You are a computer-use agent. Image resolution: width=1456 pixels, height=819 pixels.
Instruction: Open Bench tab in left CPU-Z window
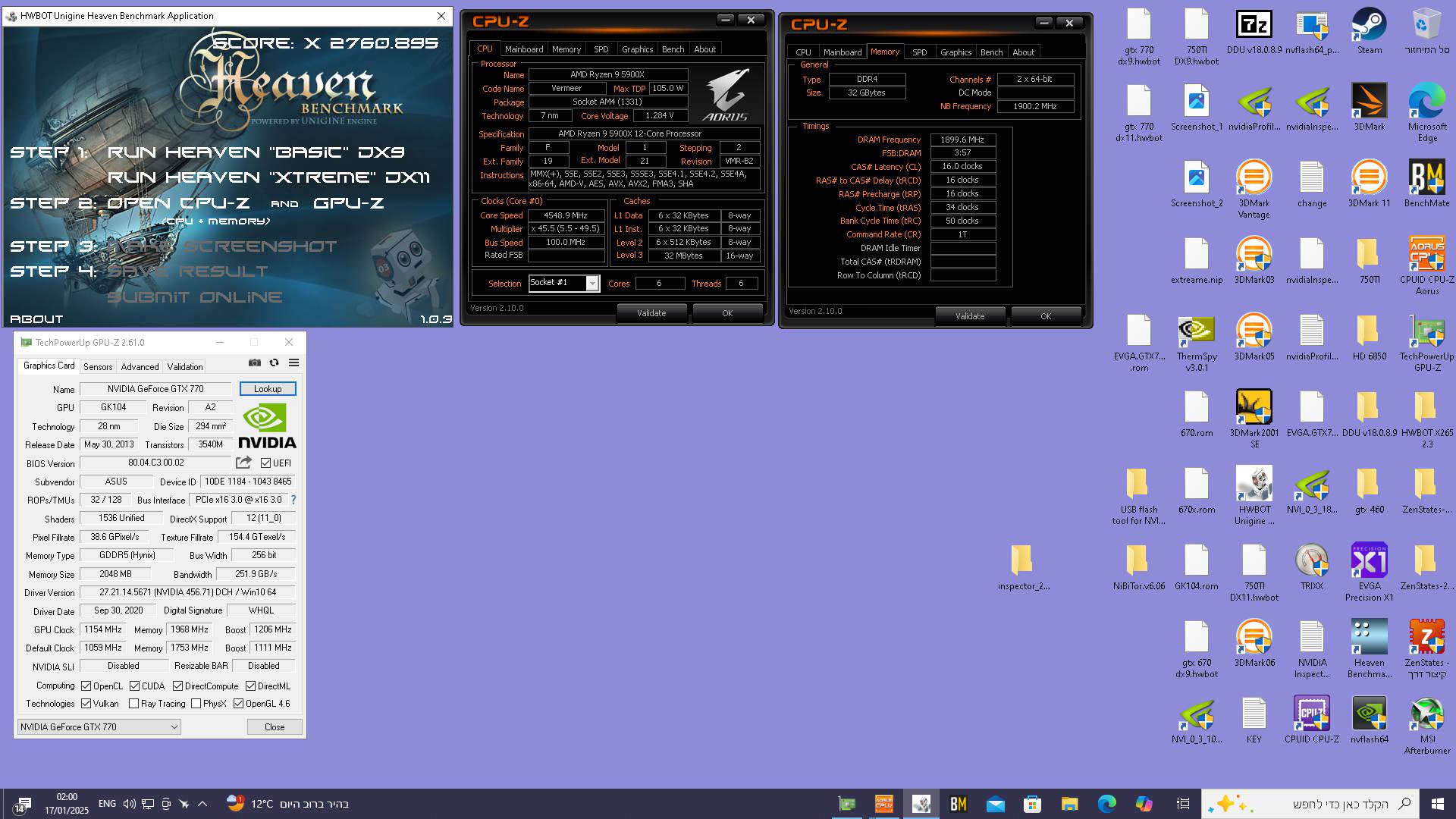click(x=673, y=49)
